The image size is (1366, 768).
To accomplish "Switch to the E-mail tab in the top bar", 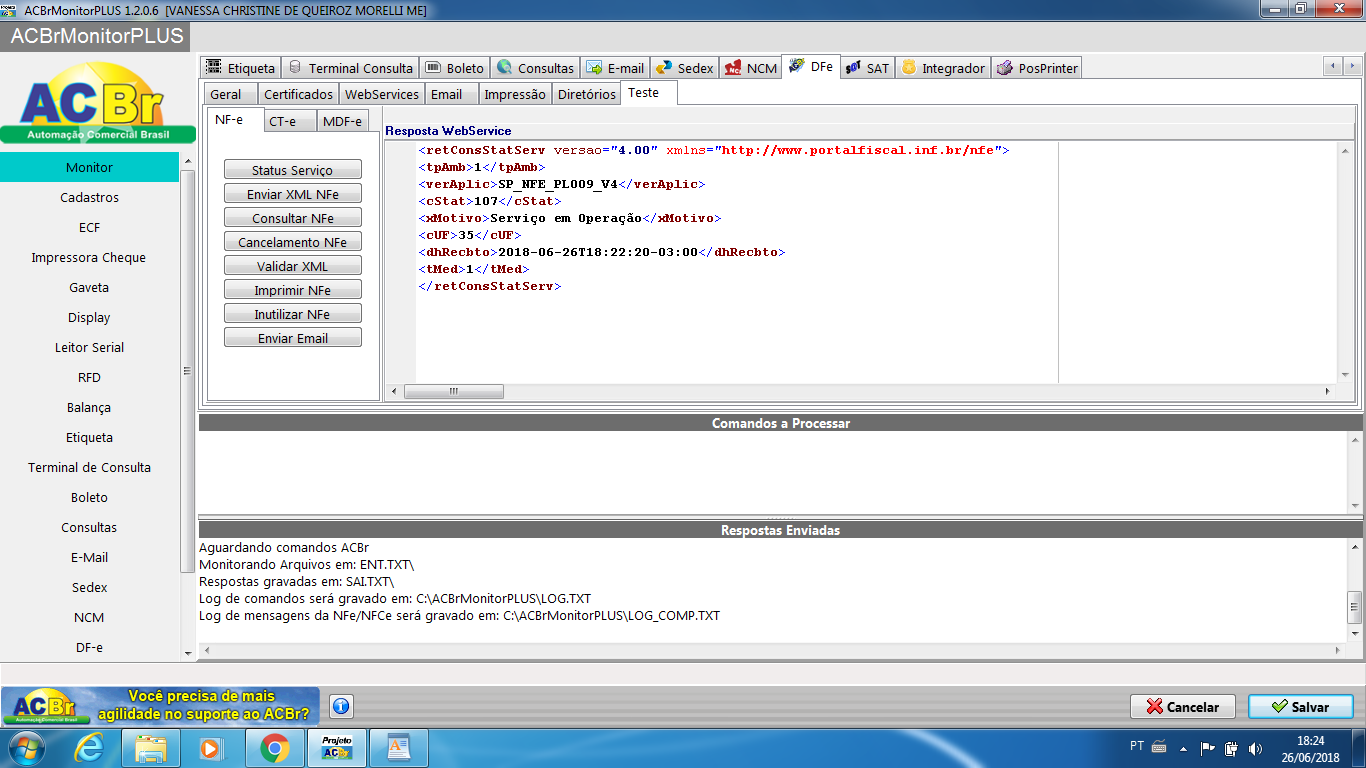I will click(x=615, y=68).
